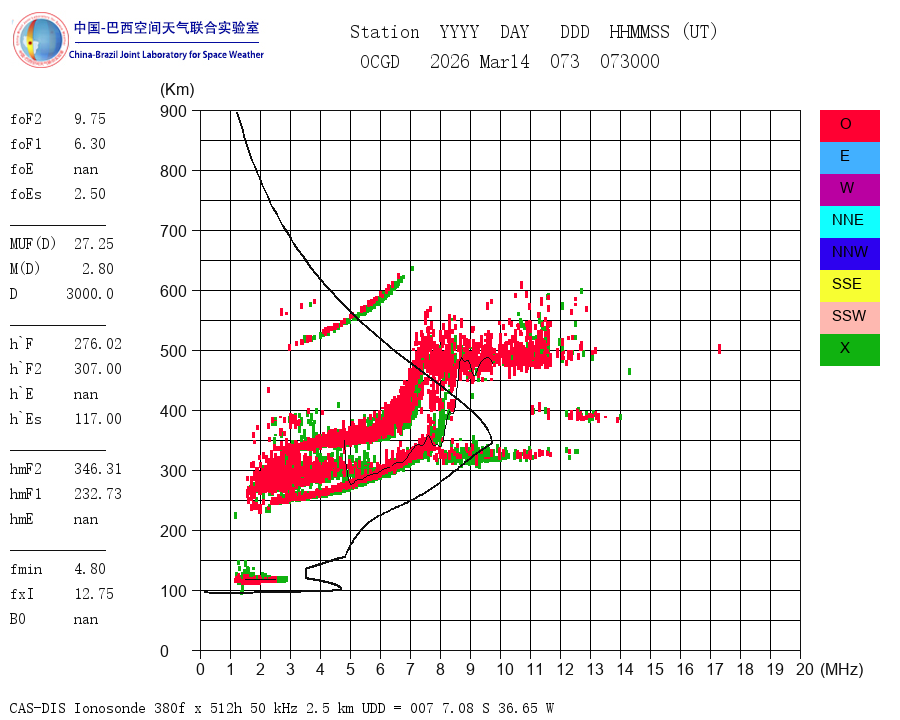
Task: Select the purple W legend swatch
Action: (x=849, y=190)
